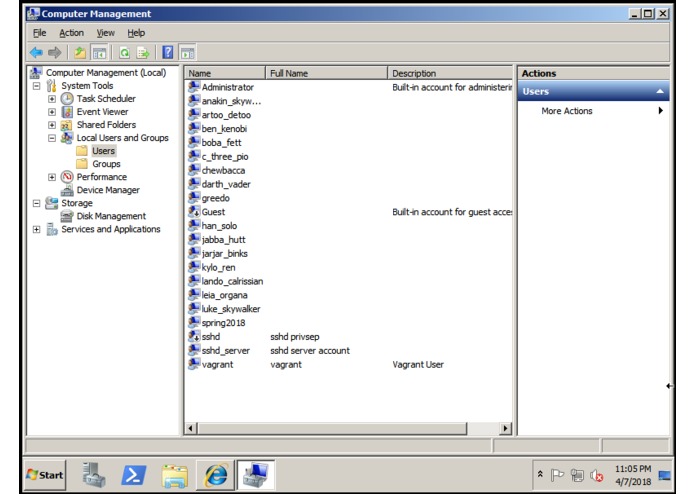The width and height of the screenshot is (695, 494).
Task: Click the Action Center flag tray icon
Action: click(x=557, y=475)
